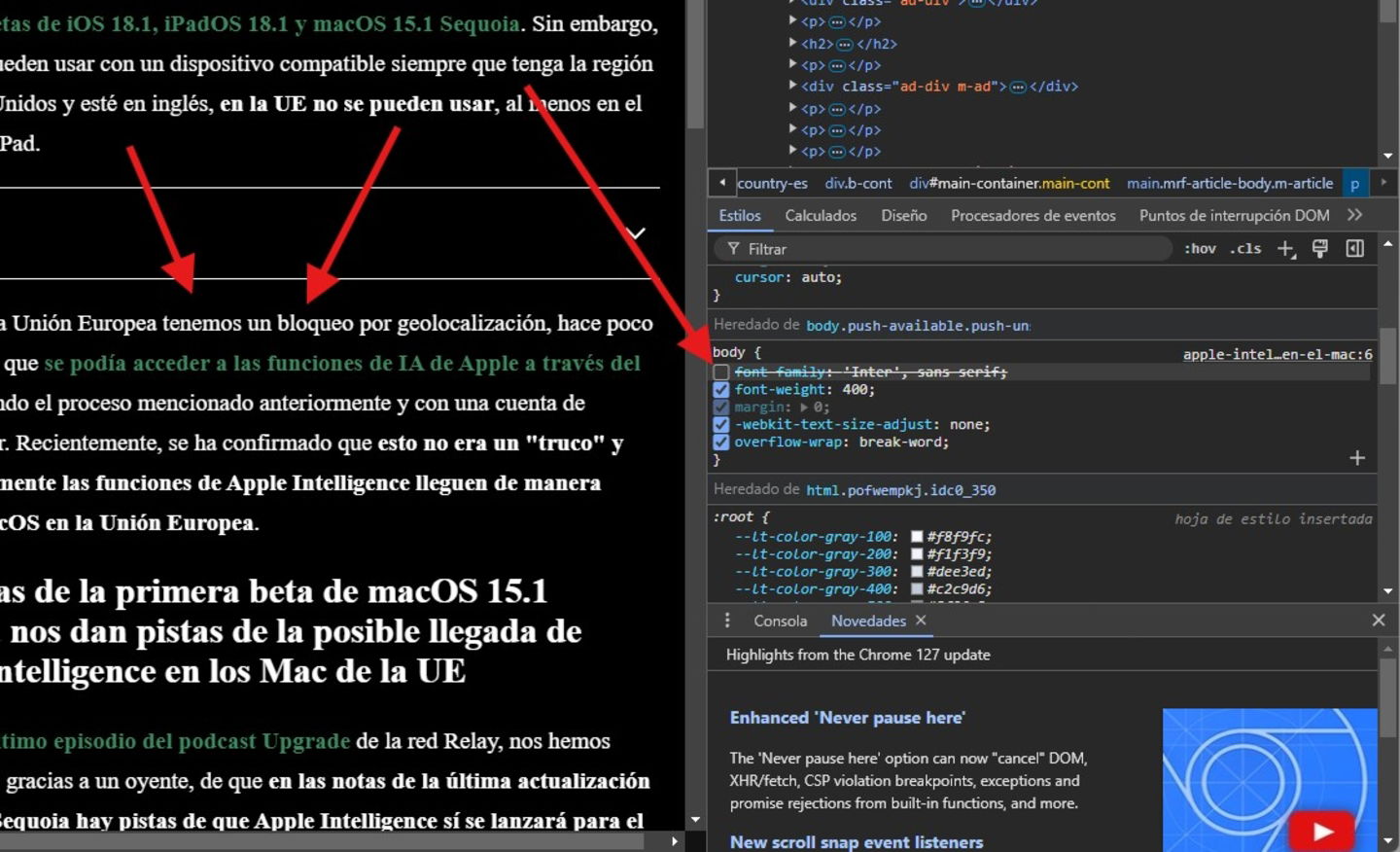This screenshot has height=852, width=1400.
Task: Open the Enhanced 'Never pause here' link
Action: point(847,718)
